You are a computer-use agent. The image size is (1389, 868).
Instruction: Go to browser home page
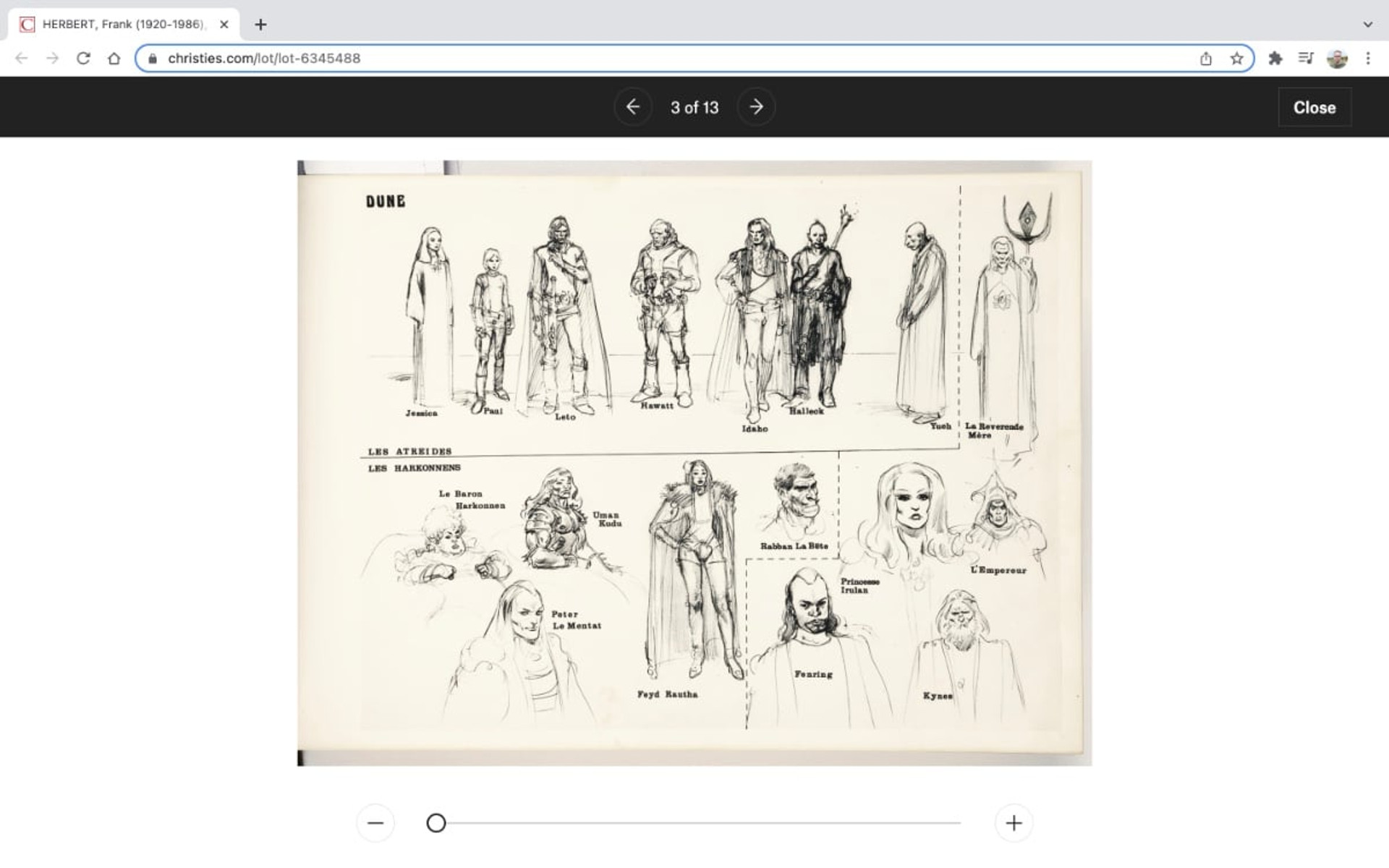point(114,59)
